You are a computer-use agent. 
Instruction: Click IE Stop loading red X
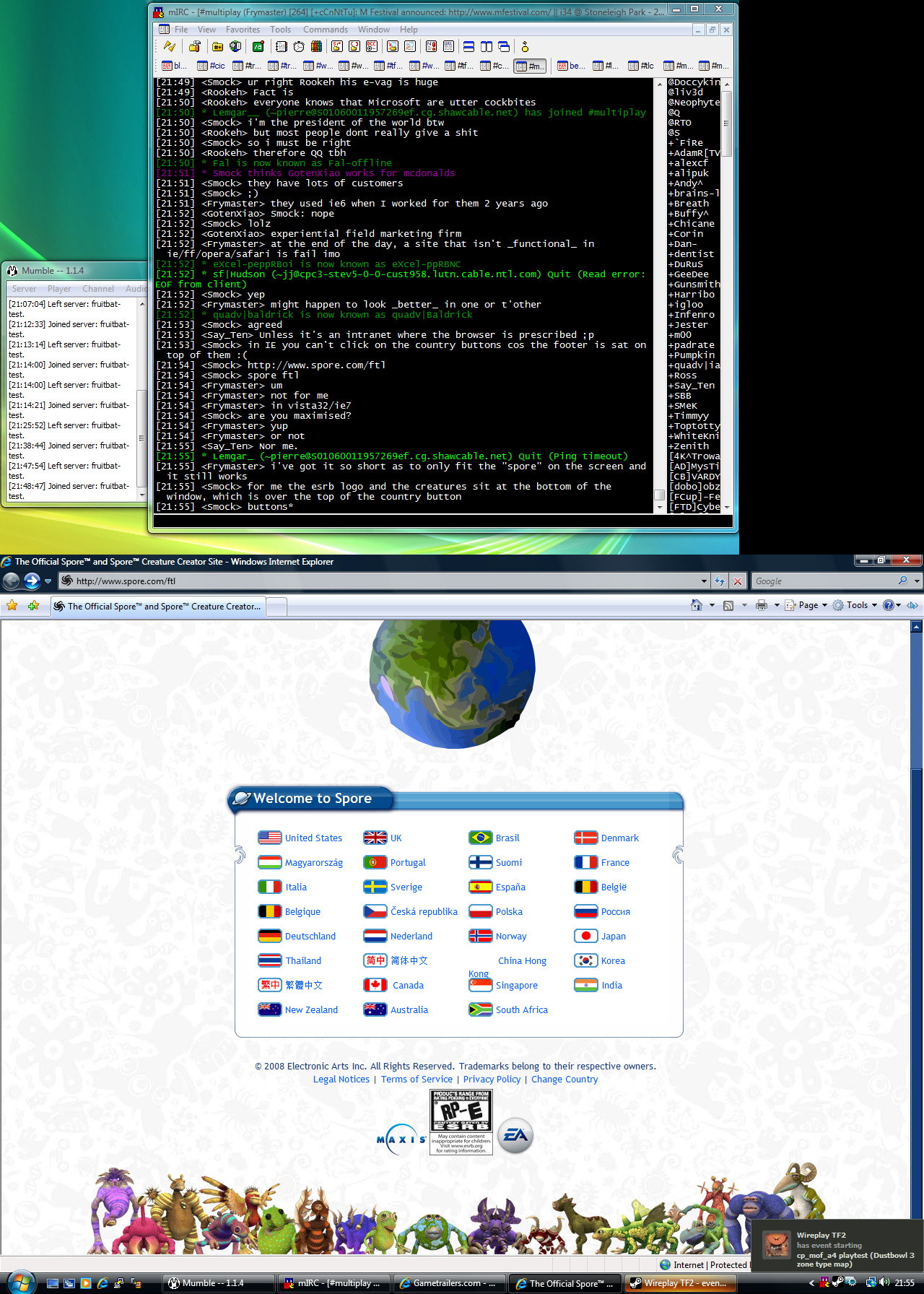coord(737,581)
